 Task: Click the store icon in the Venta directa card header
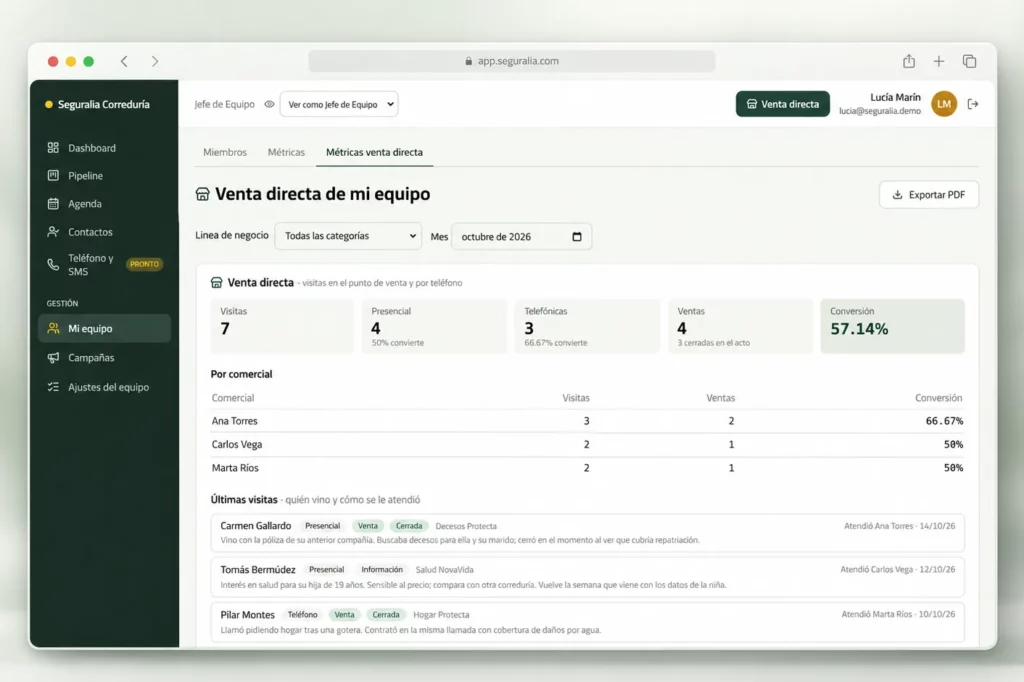pyautogui.click(x=216, y=282)
